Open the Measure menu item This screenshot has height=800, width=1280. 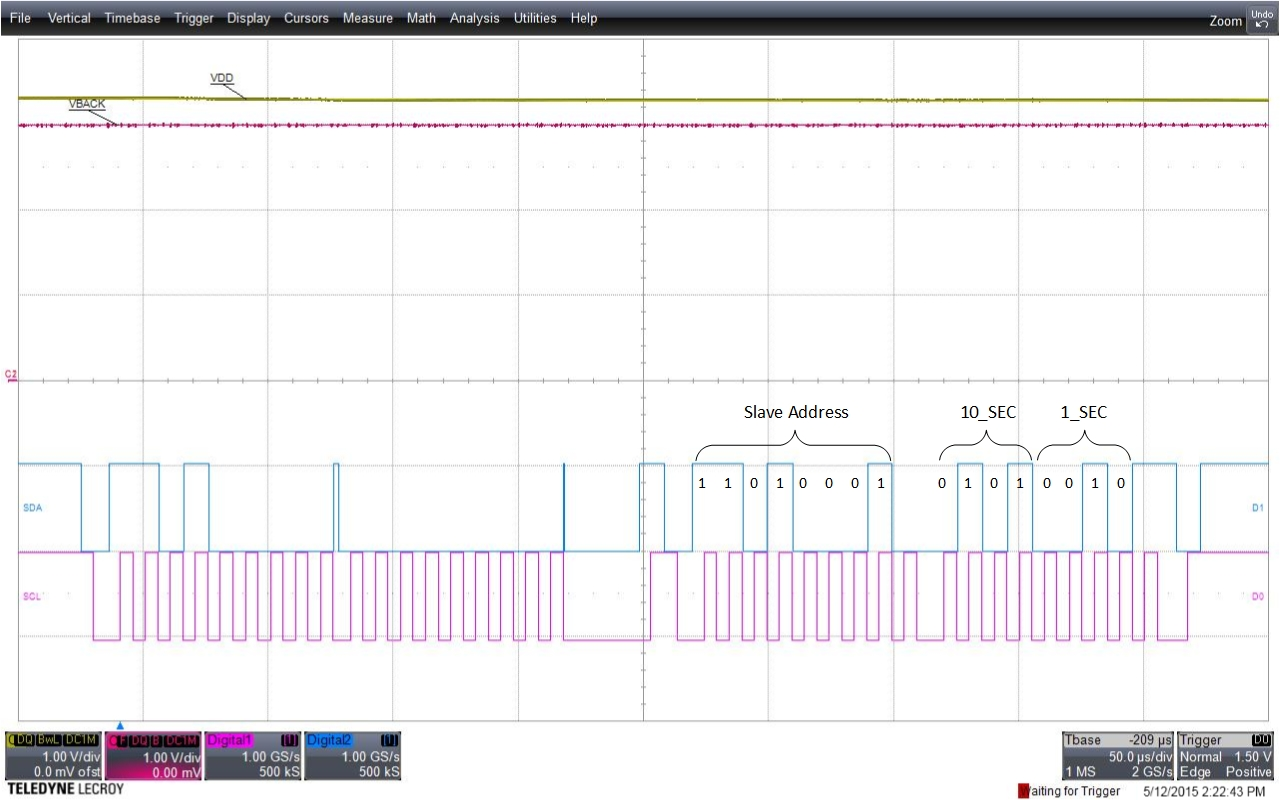tap(368, 17)
